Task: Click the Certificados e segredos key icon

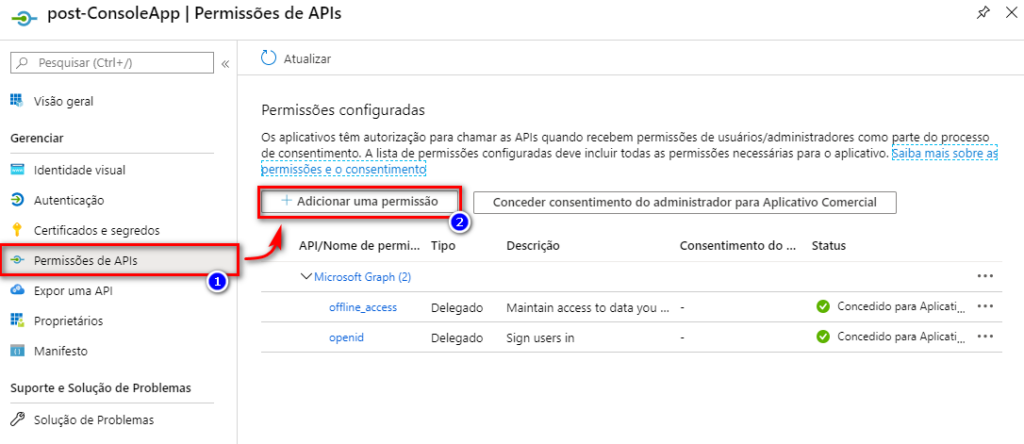Action: click(x=17, y=230)
